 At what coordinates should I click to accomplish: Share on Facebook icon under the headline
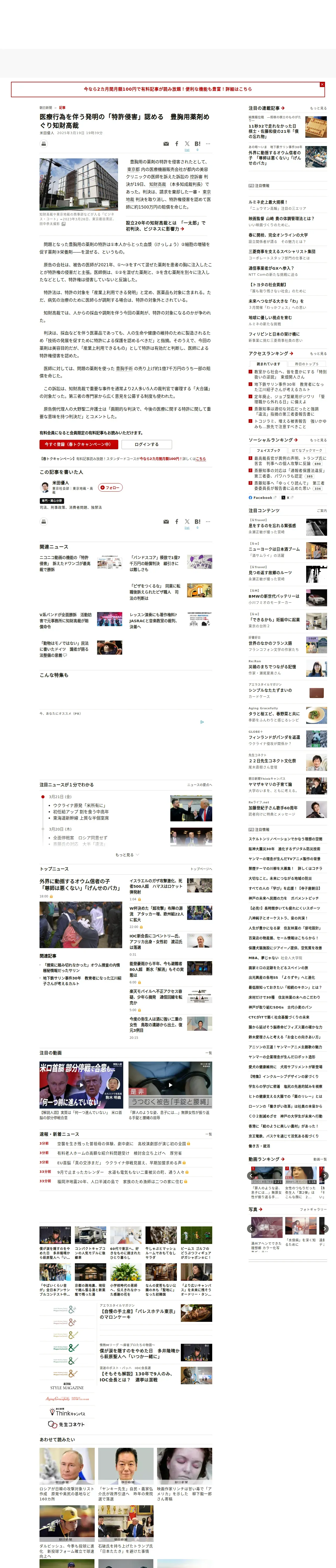click(177, 144)
